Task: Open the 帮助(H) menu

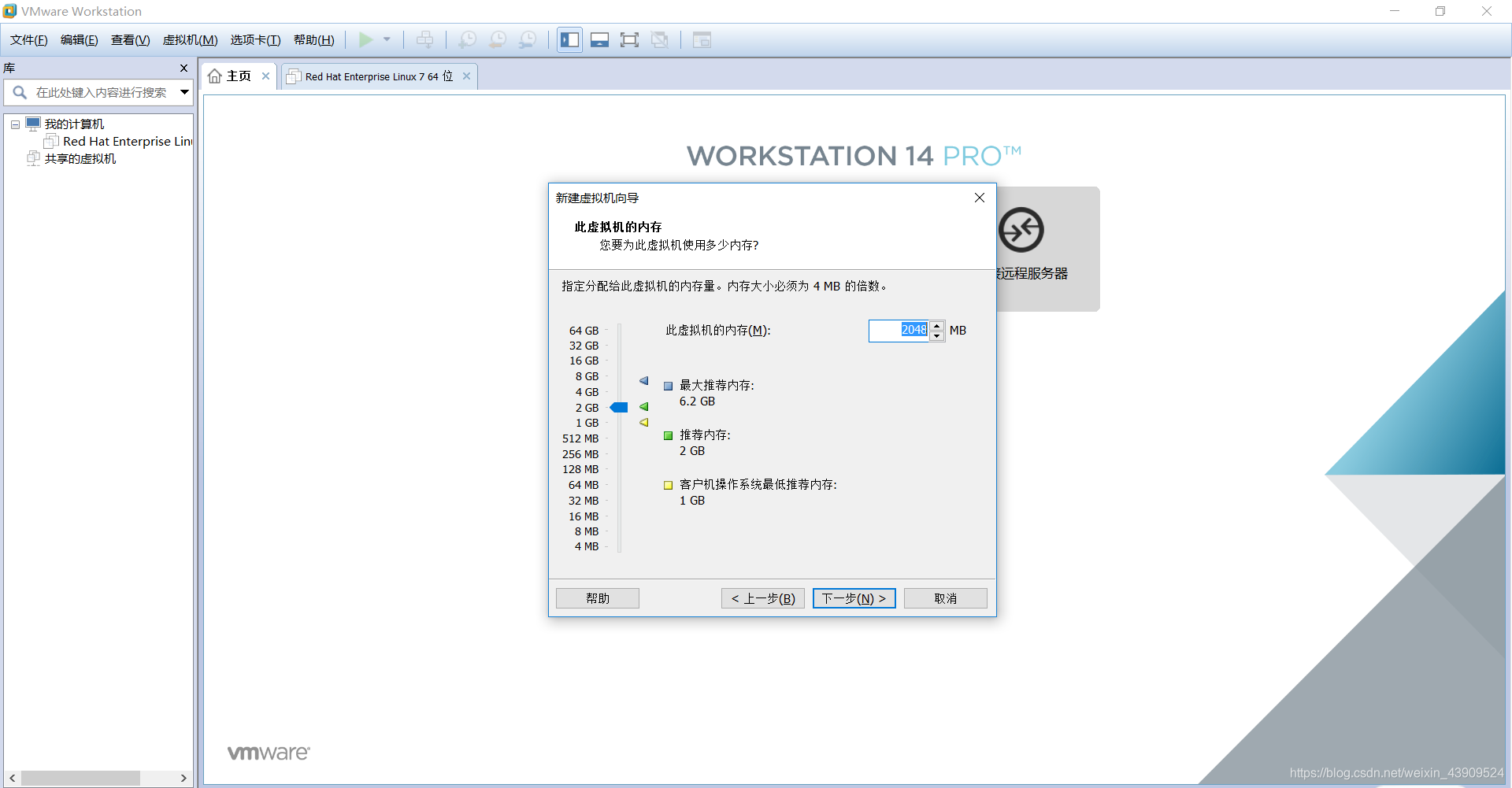Action: (x=314, y=40)
